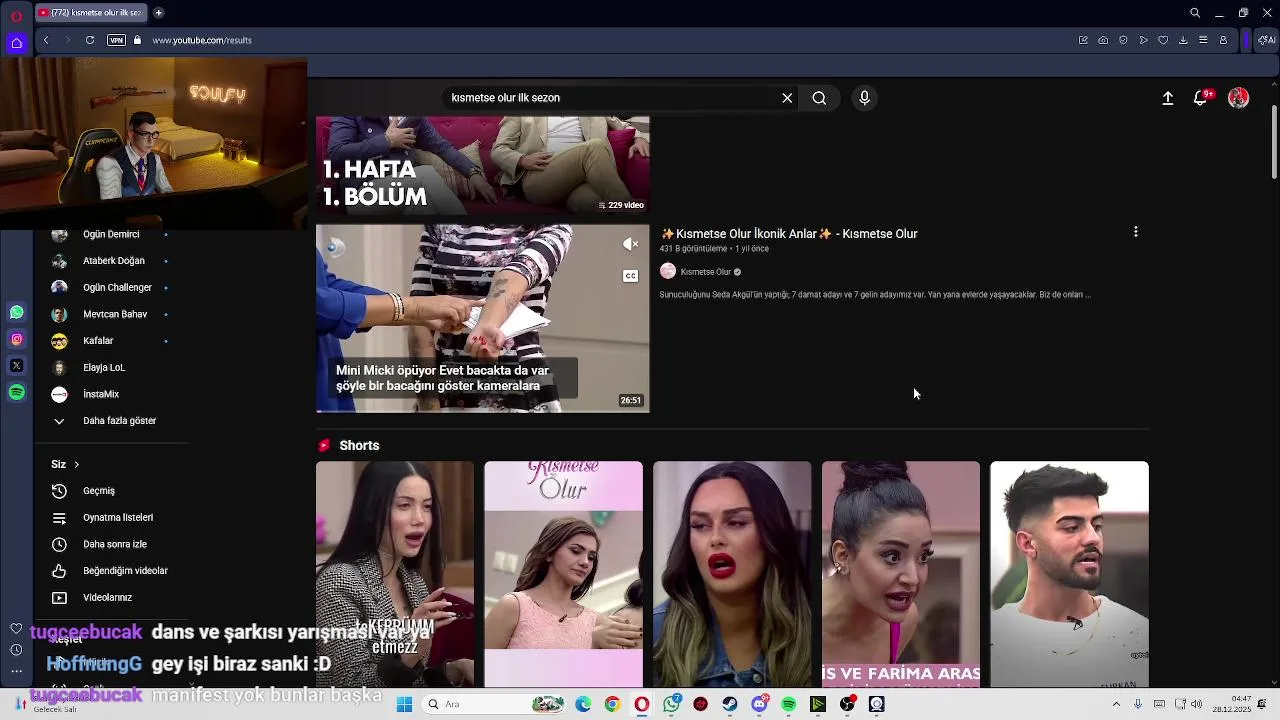Image resolution: width=1280 pixels, height=720 pixels.
Task: Open the first Short with dark-haired woman
Action: click(395, 574)
